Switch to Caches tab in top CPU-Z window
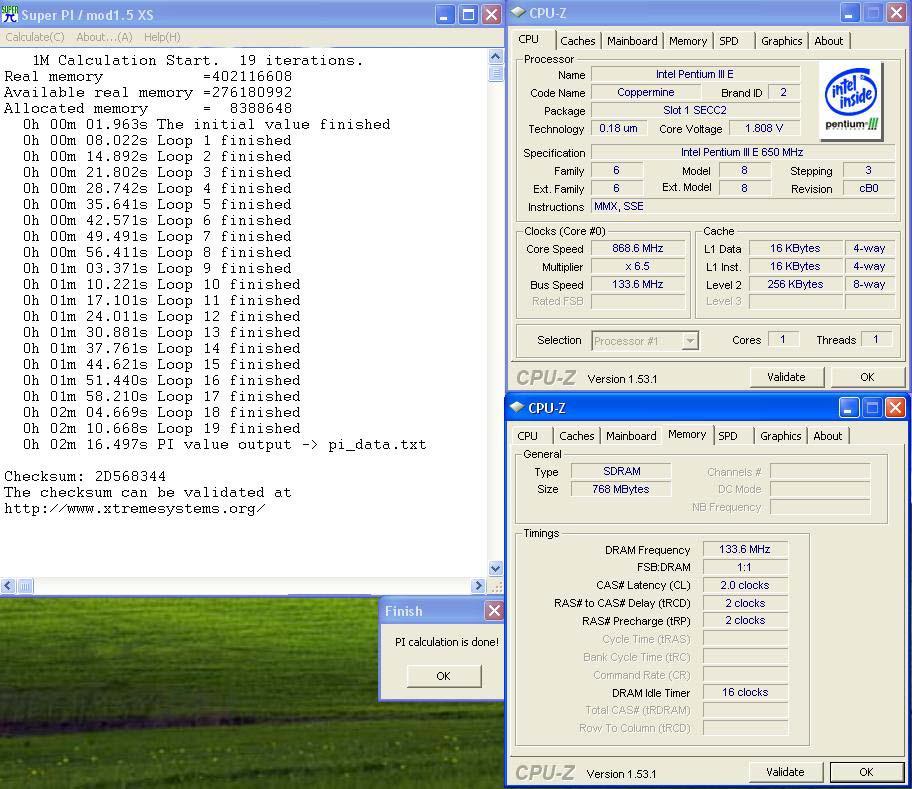Viewport: 912px width, 789px height. tap(578, 41)
